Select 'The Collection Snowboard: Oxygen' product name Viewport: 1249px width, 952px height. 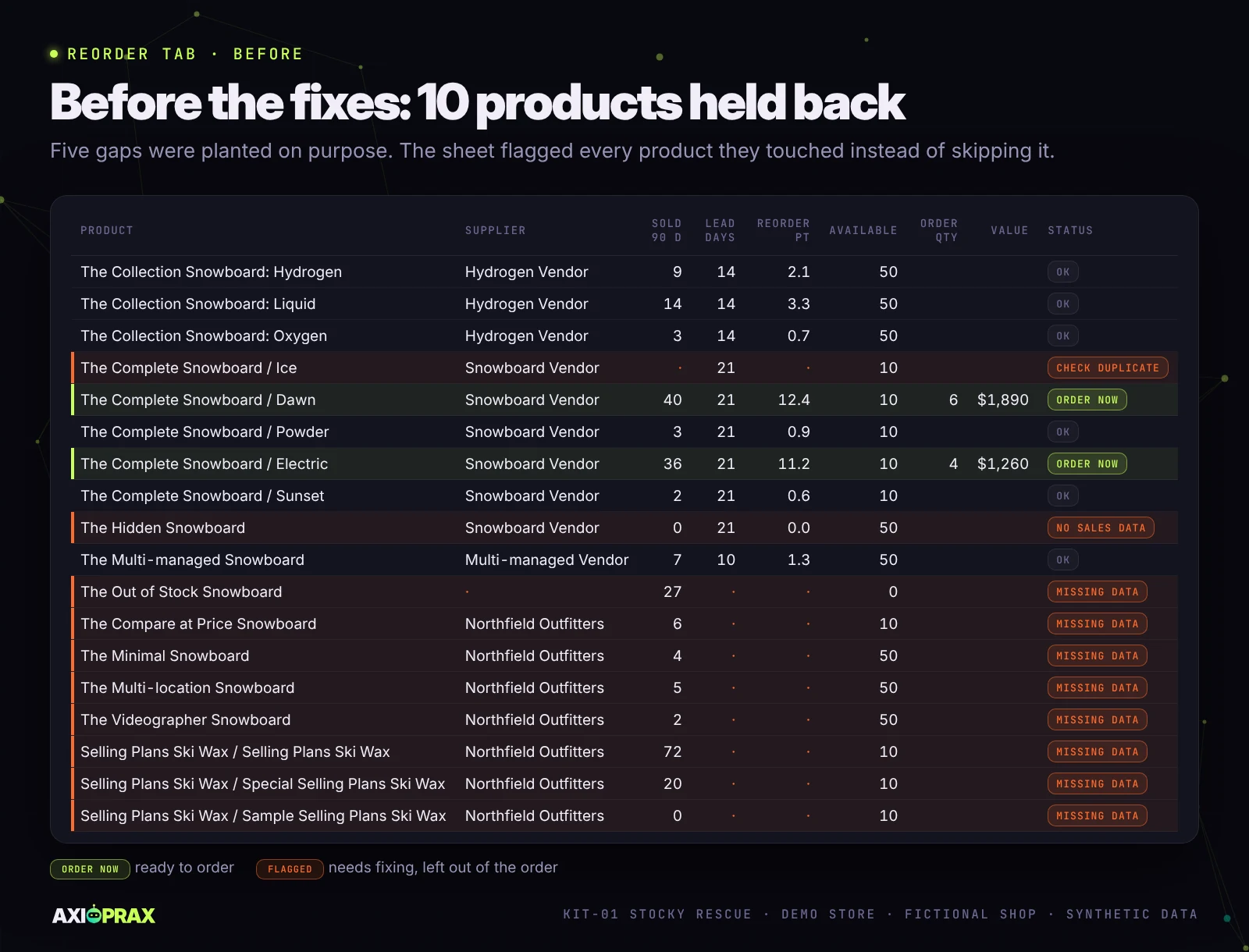click(x=204, y=336)
